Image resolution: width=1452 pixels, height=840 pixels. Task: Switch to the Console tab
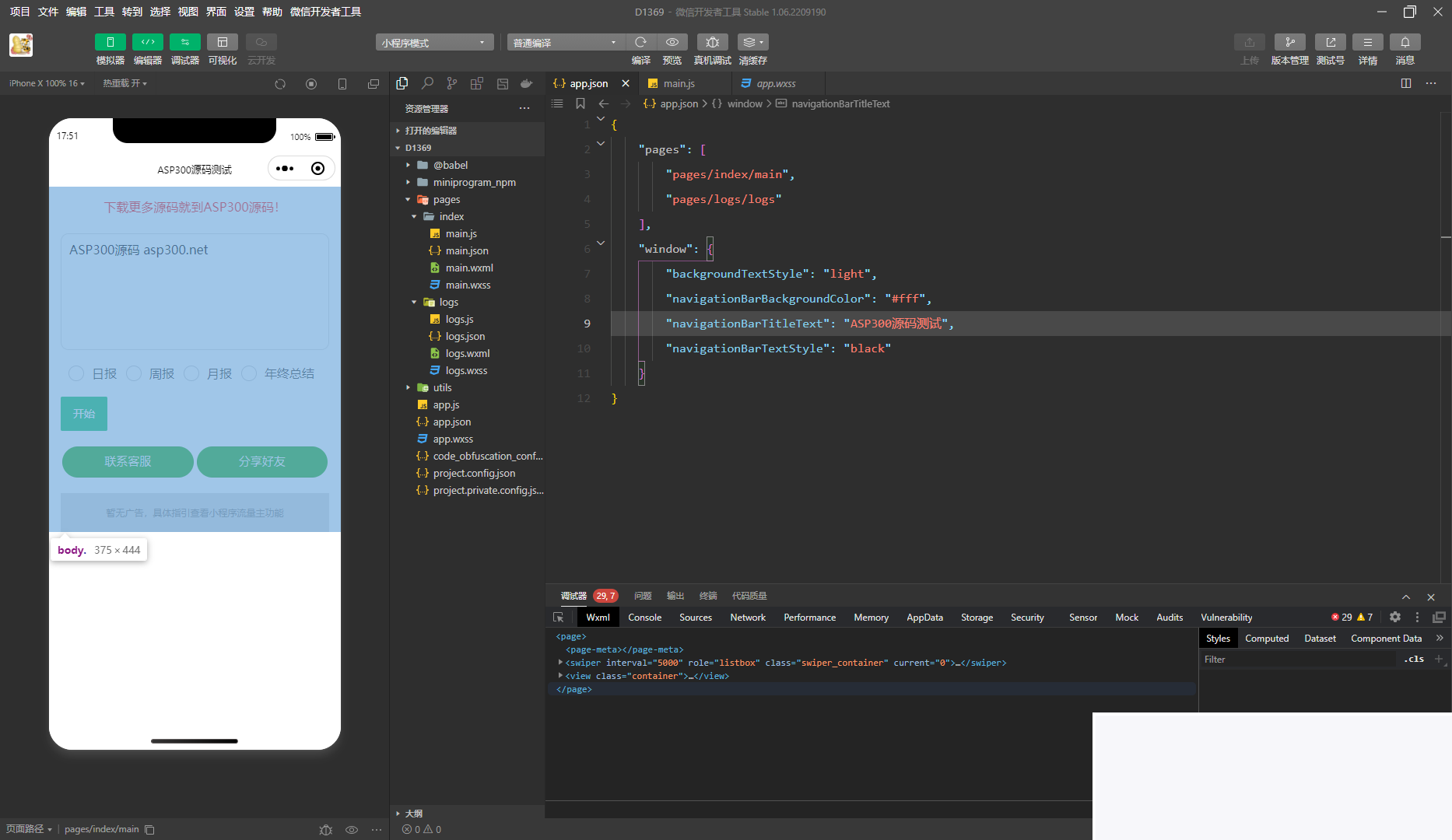pos(644,618)
